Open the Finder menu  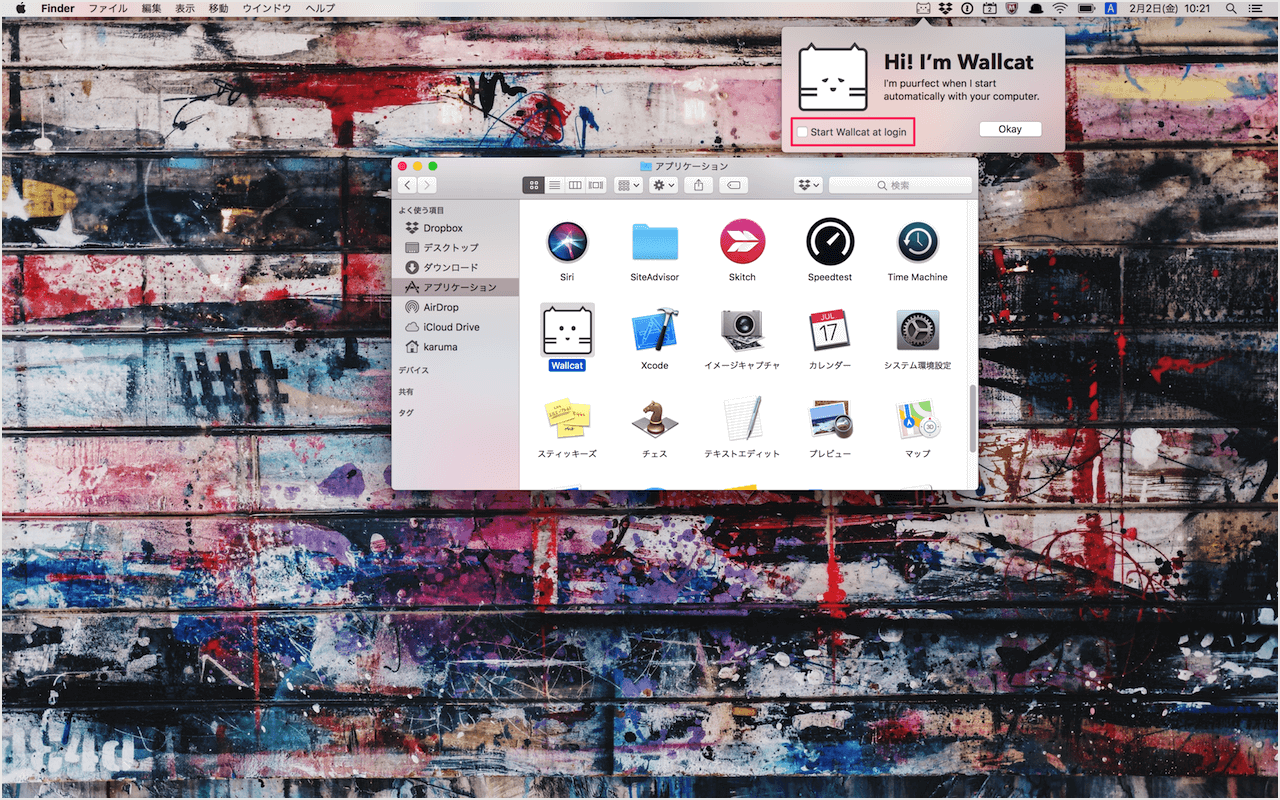coord(58,8)
